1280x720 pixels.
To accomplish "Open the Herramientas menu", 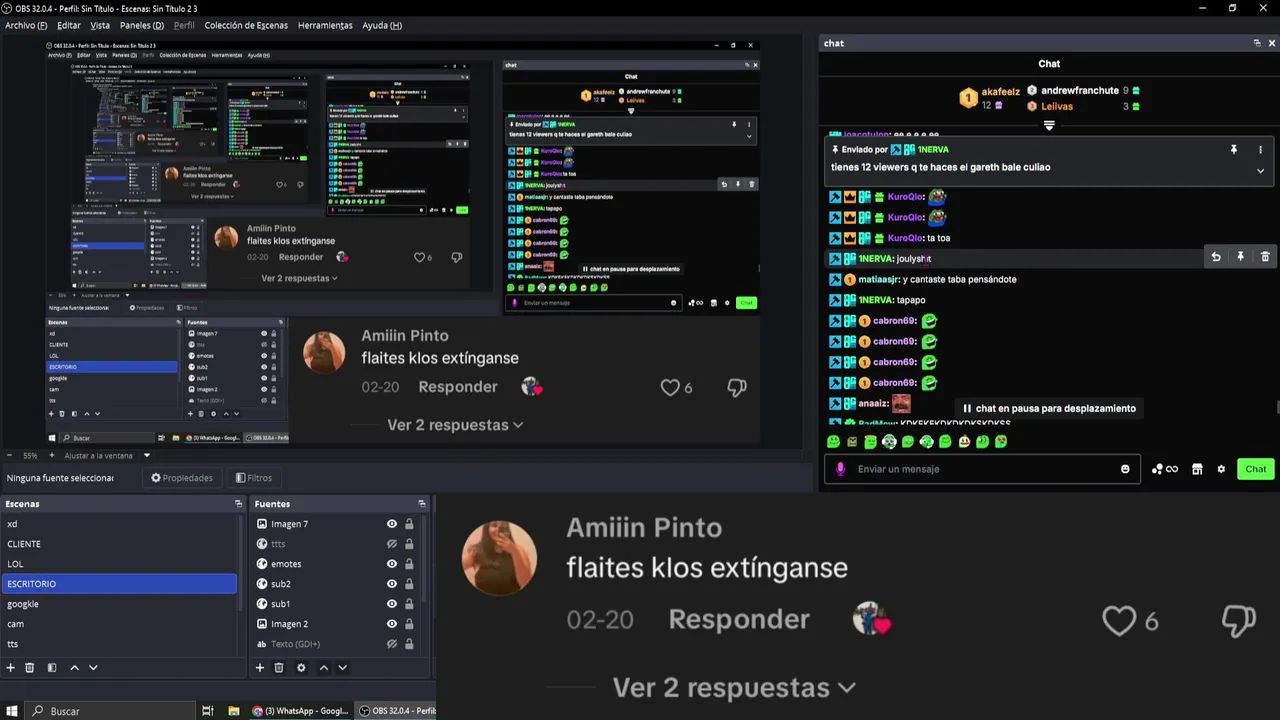I will pyautogui.click(x=325, y=25).
